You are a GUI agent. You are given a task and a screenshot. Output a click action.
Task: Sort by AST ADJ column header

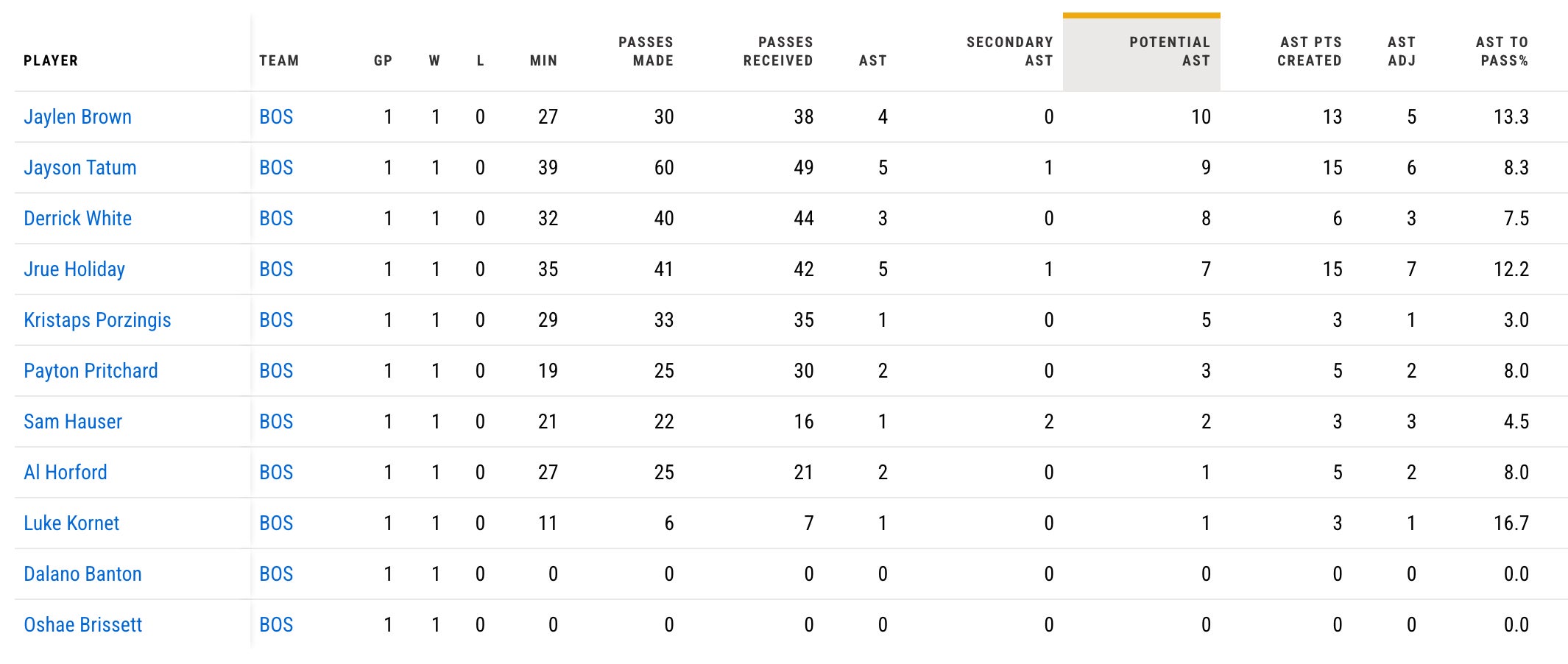coord(1402,52)
